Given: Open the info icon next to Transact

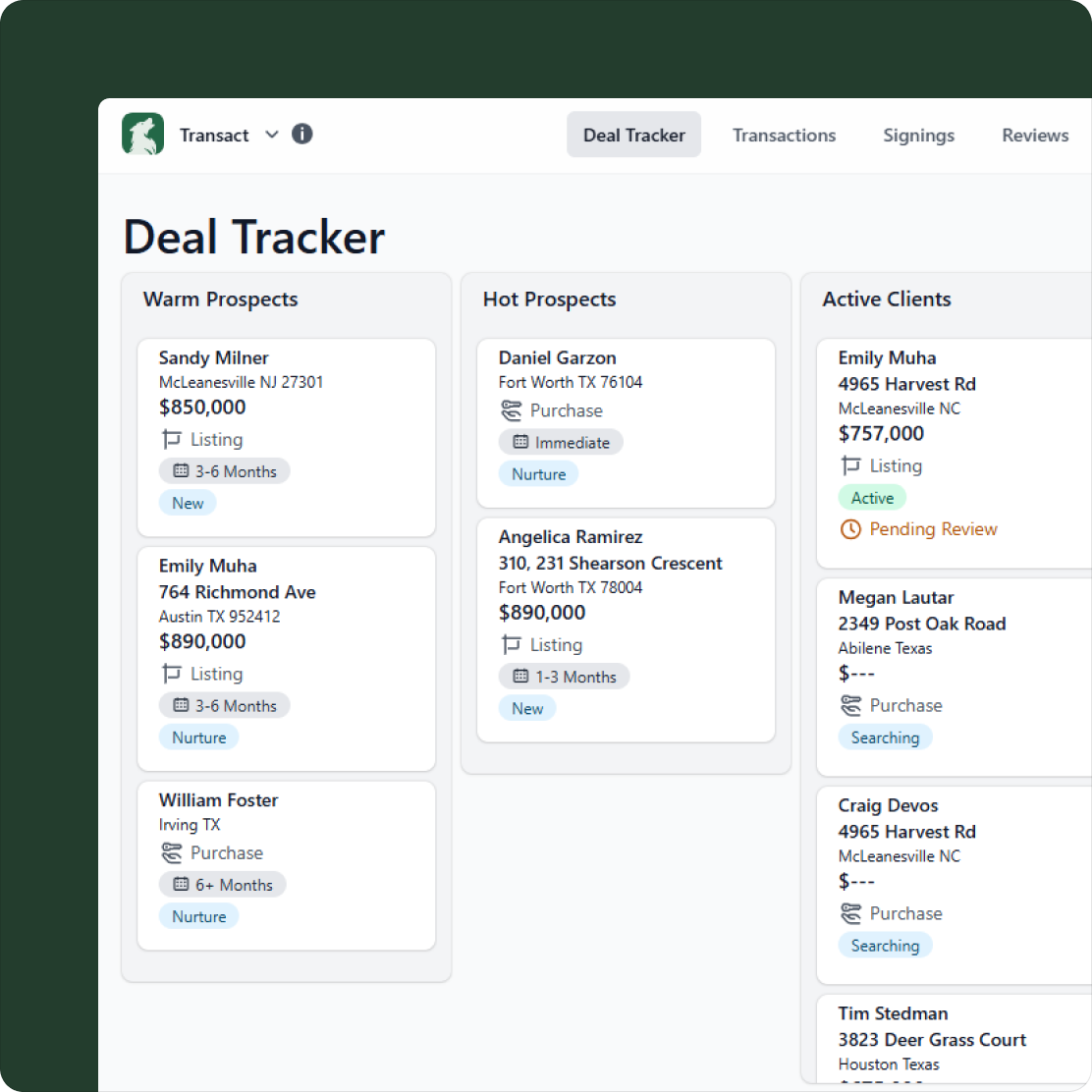Looking at the screenshot, I should (x=301, y=134).
